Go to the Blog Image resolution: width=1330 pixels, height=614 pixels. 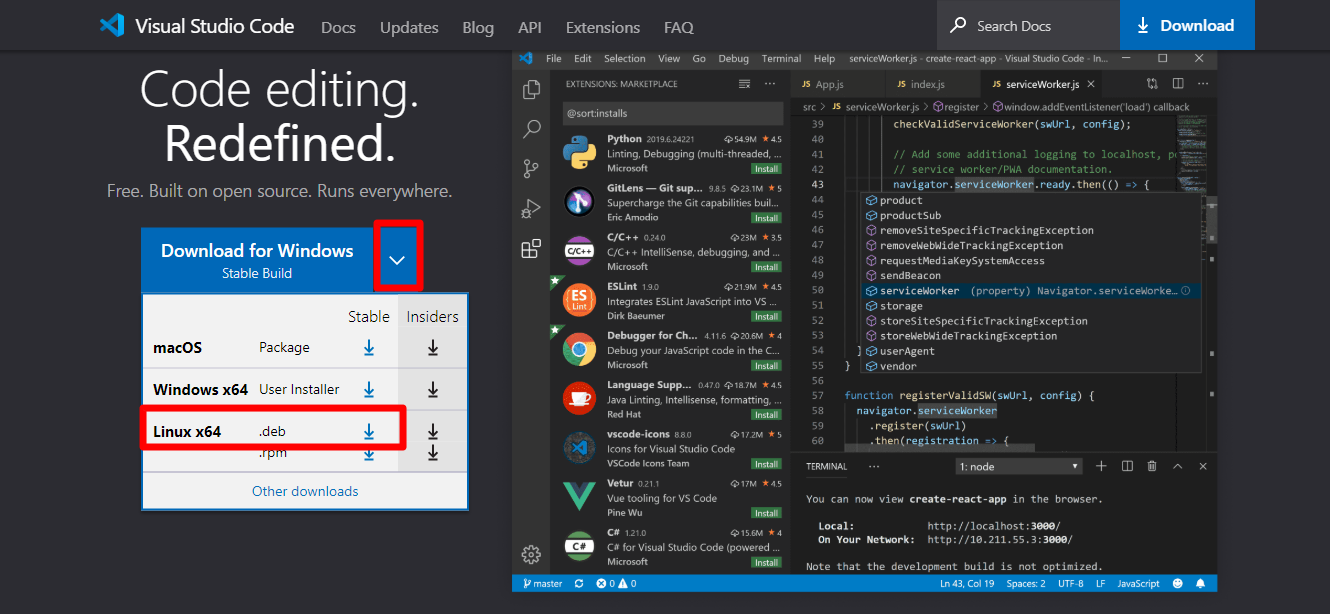(478, 27)
